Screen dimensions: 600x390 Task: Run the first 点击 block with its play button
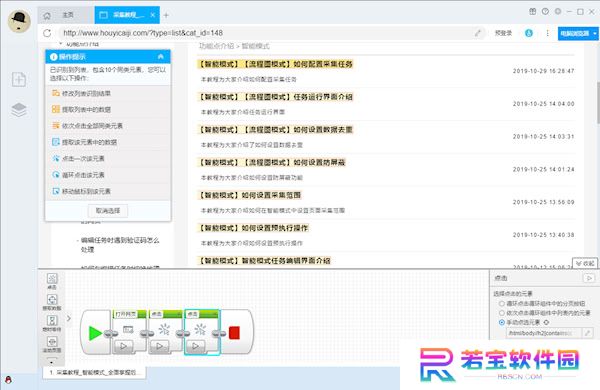coord(159,346)
